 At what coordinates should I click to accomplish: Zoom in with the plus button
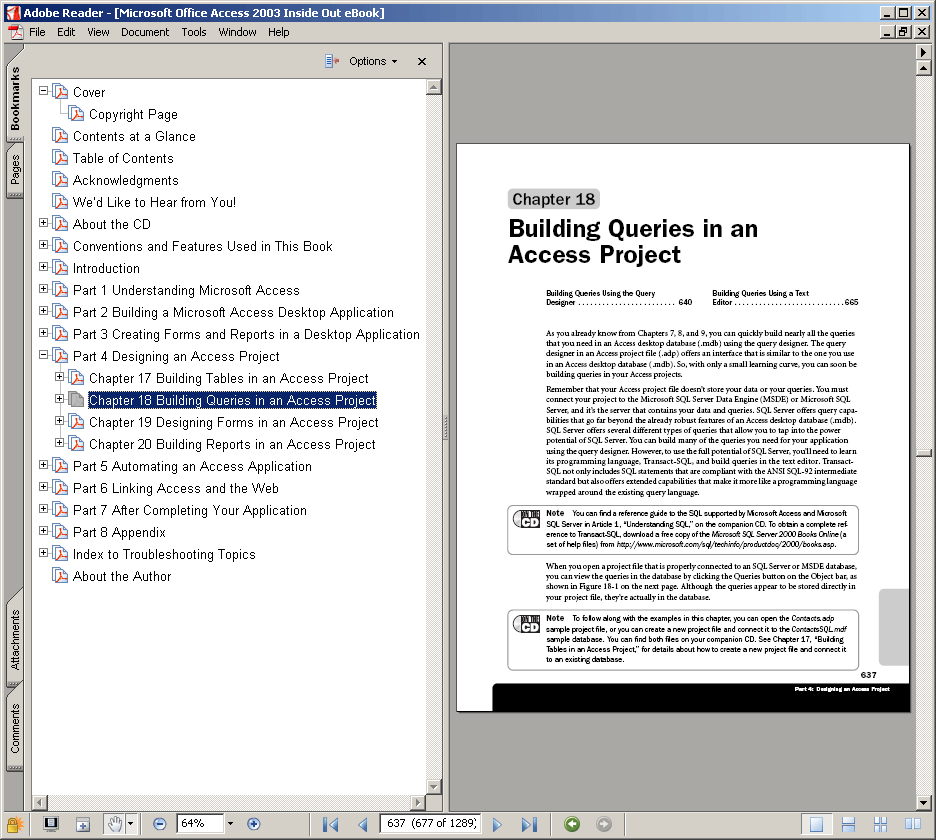pos(254,824)
